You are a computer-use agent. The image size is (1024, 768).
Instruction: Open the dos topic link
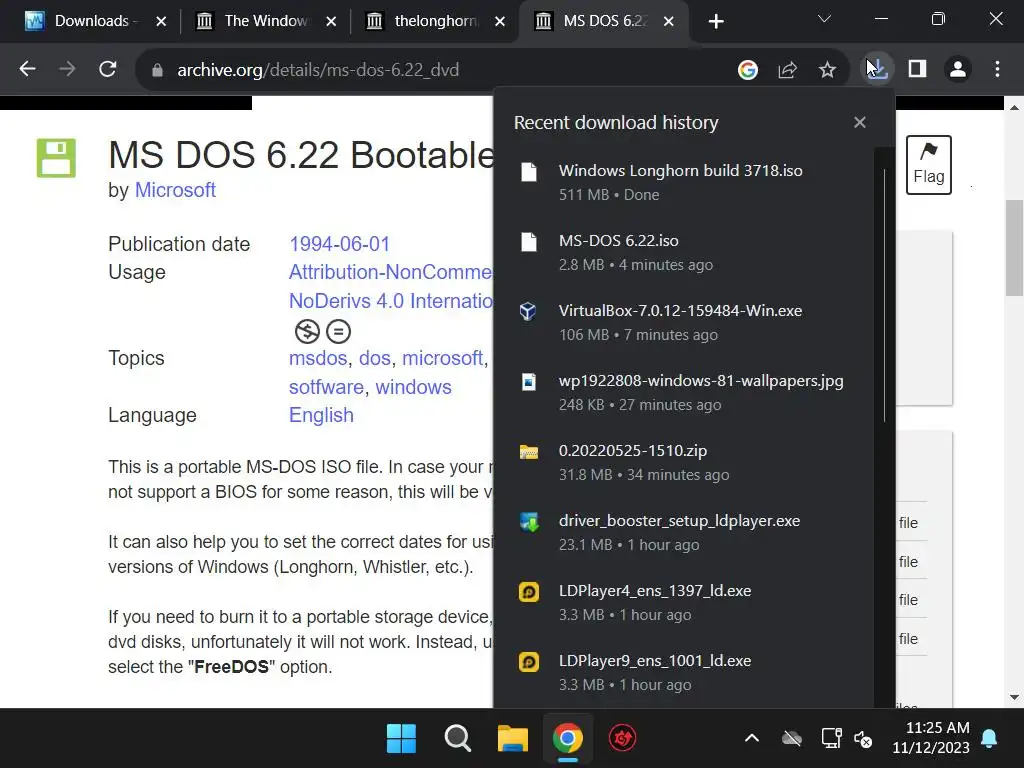[375, 358]
